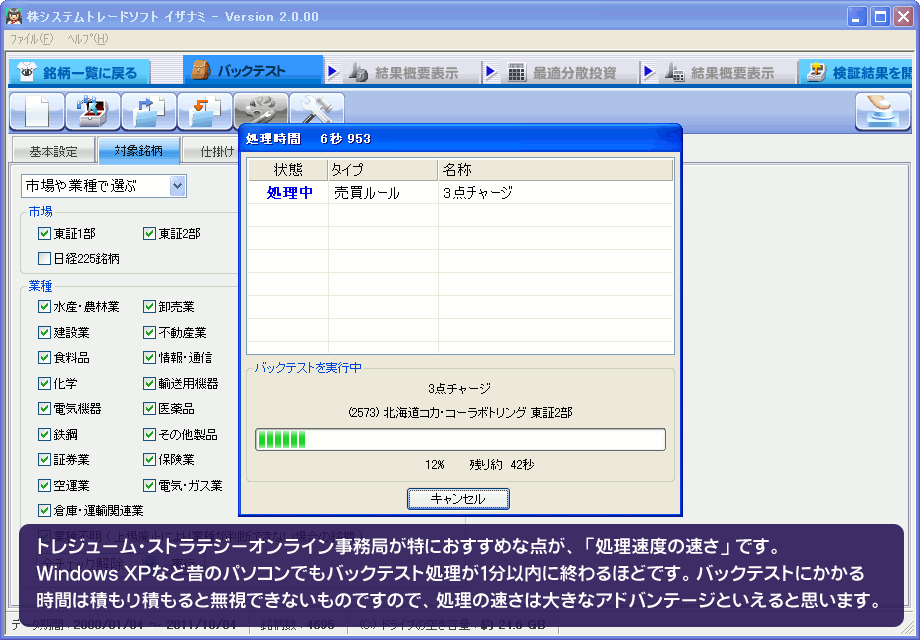Uncheck the 証券業 checkbox
This screenshot has width=920, height=640.
[44, 459]
